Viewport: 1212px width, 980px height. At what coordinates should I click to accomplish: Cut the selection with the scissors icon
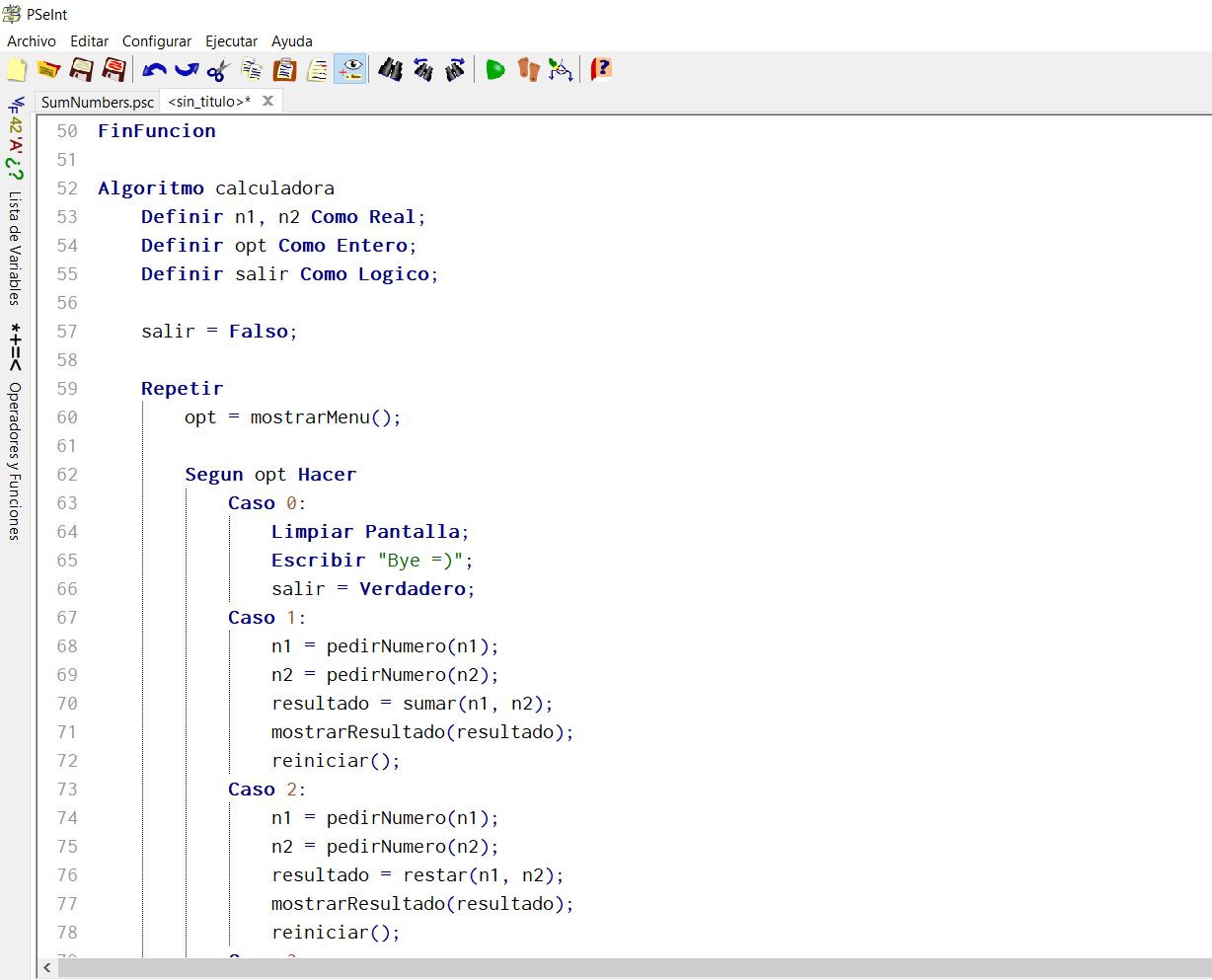(x=219, y=69)
